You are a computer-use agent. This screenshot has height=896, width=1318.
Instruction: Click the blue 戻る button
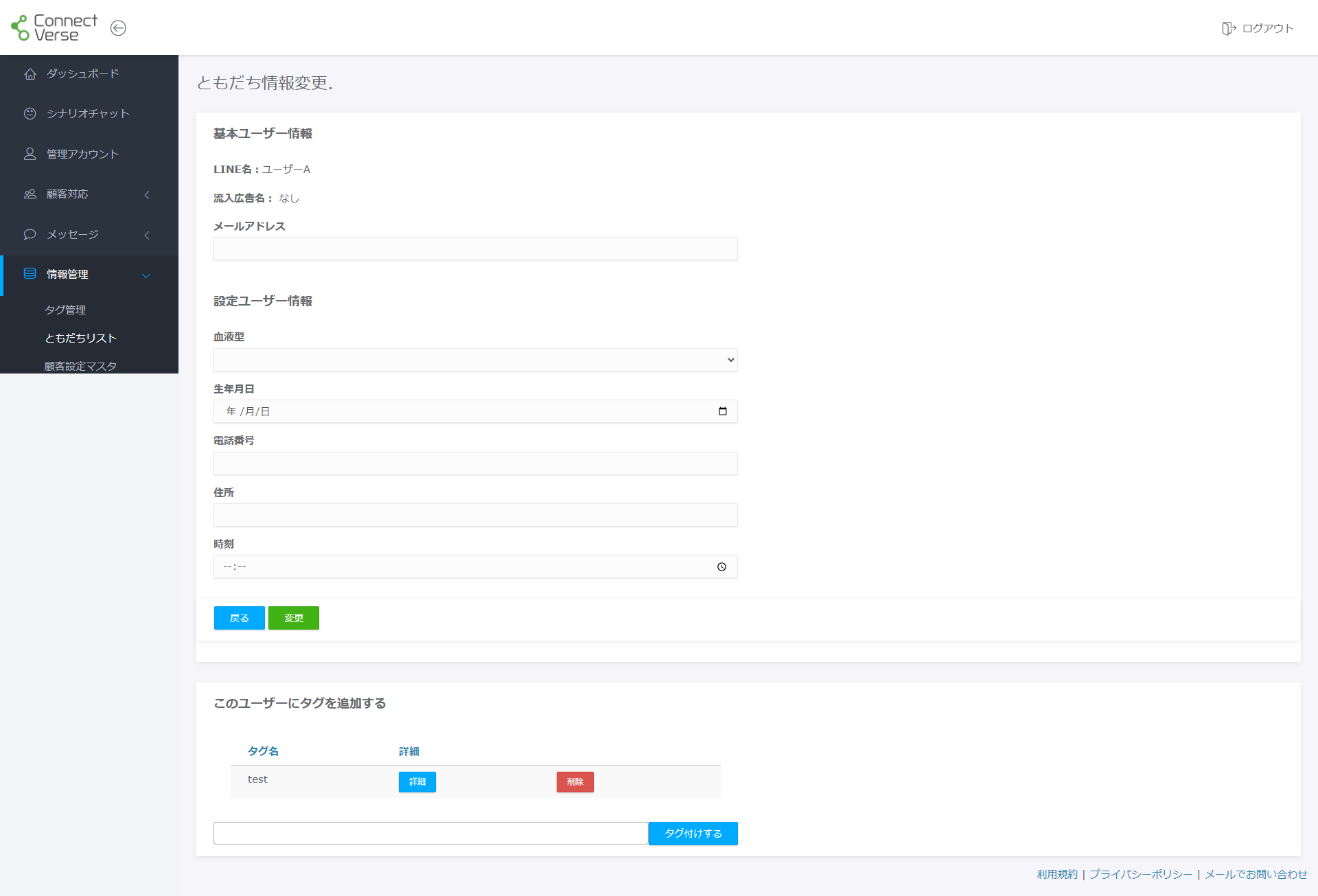click(240, 618)
